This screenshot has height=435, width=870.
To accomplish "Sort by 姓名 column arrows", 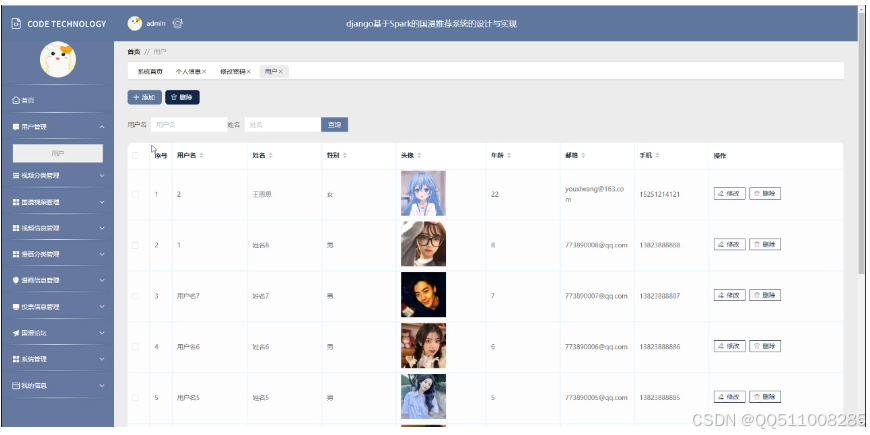I will [270, 156].
